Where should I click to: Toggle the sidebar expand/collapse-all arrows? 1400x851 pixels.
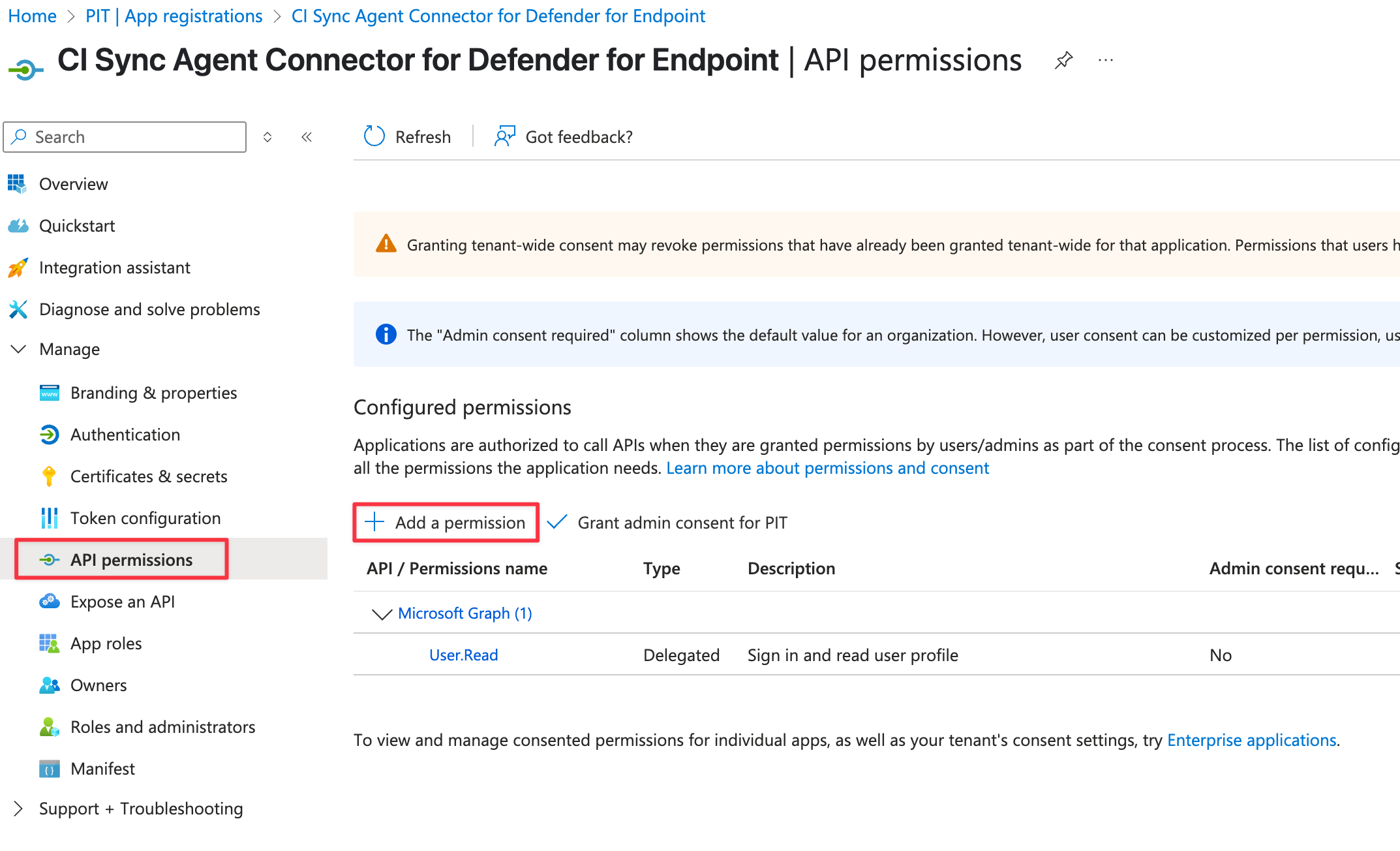point(267,137)
